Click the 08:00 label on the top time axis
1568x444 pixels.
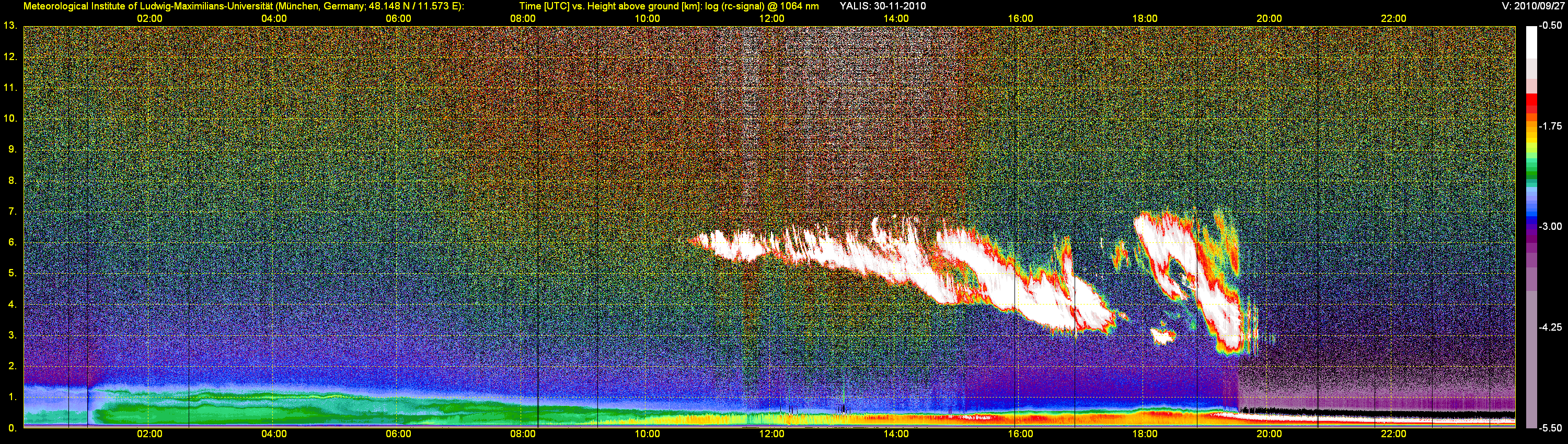523,19
